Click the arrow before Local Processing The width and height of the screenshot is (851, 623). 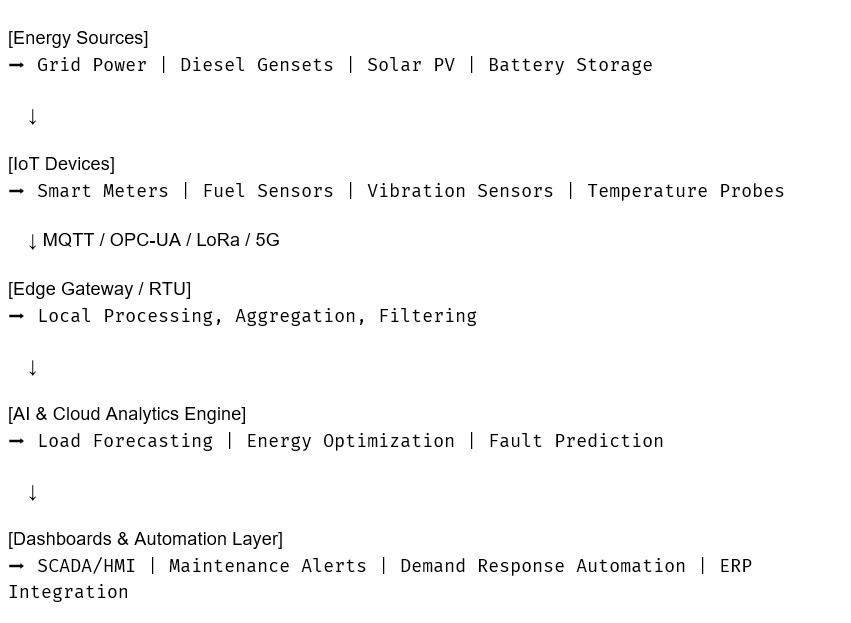tap(16, 316)
